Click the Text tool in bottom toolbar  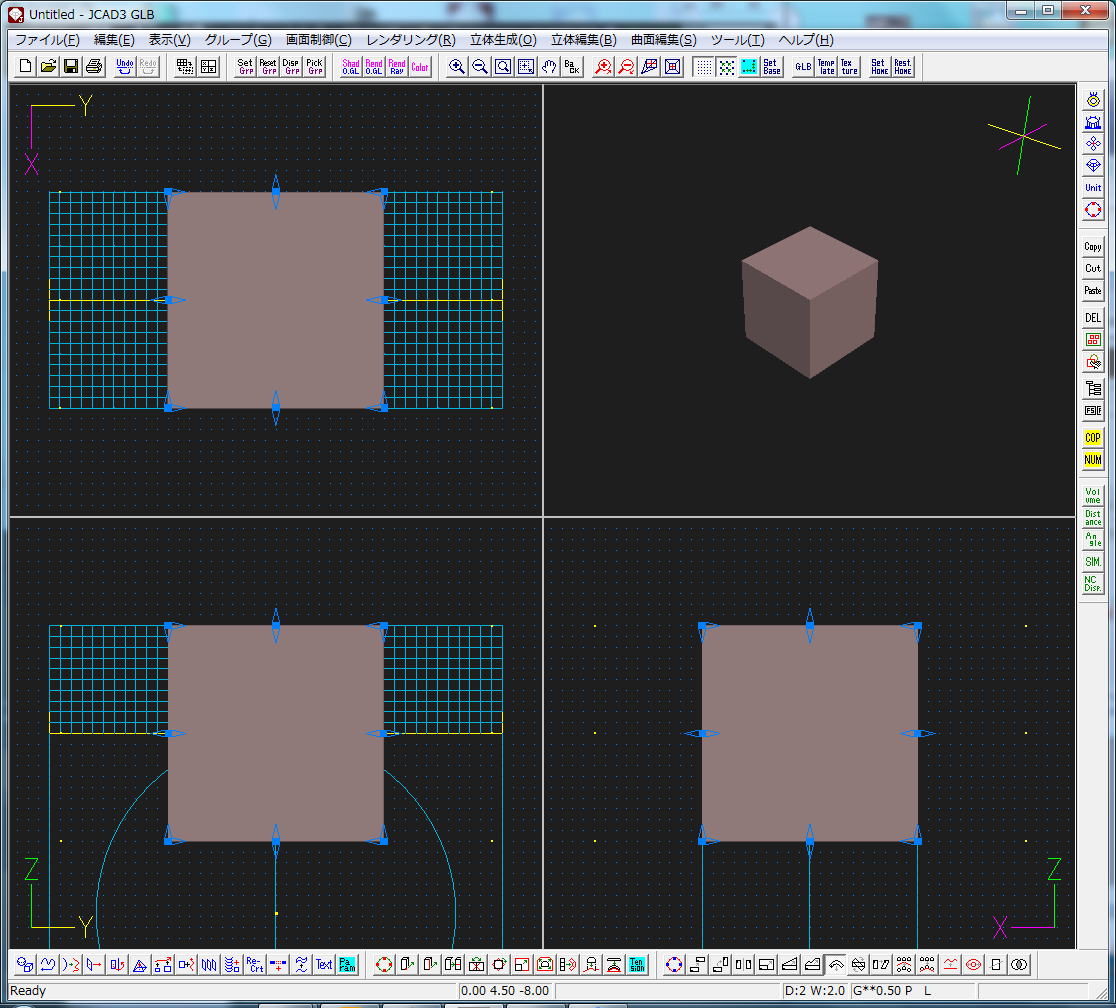pos(325,965)
